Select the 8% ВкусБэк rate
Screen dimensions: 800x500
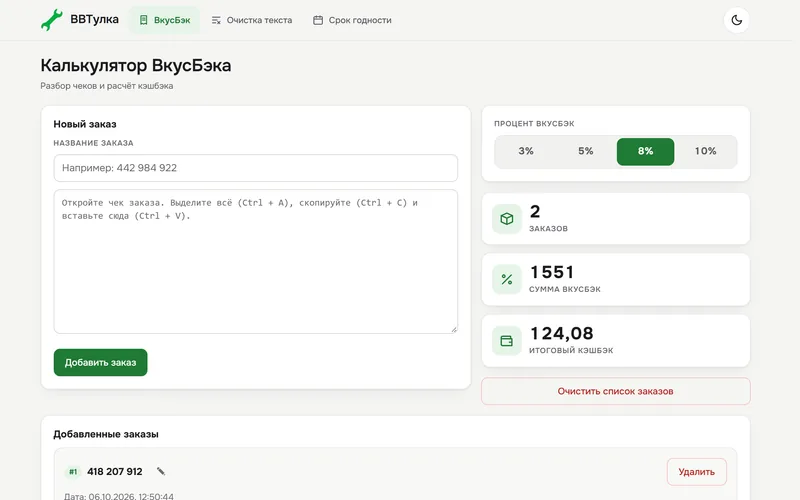point(645,152)
